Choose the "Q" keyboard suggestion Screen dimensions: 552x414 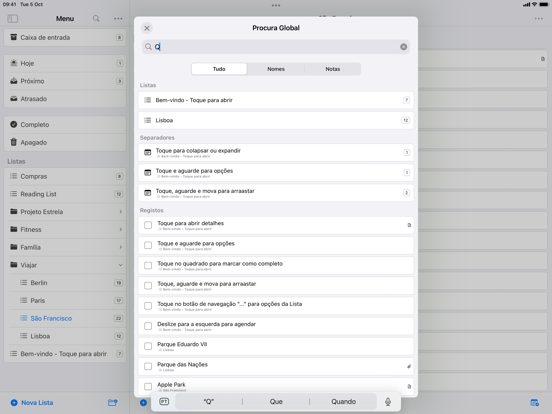coord(209,401)
